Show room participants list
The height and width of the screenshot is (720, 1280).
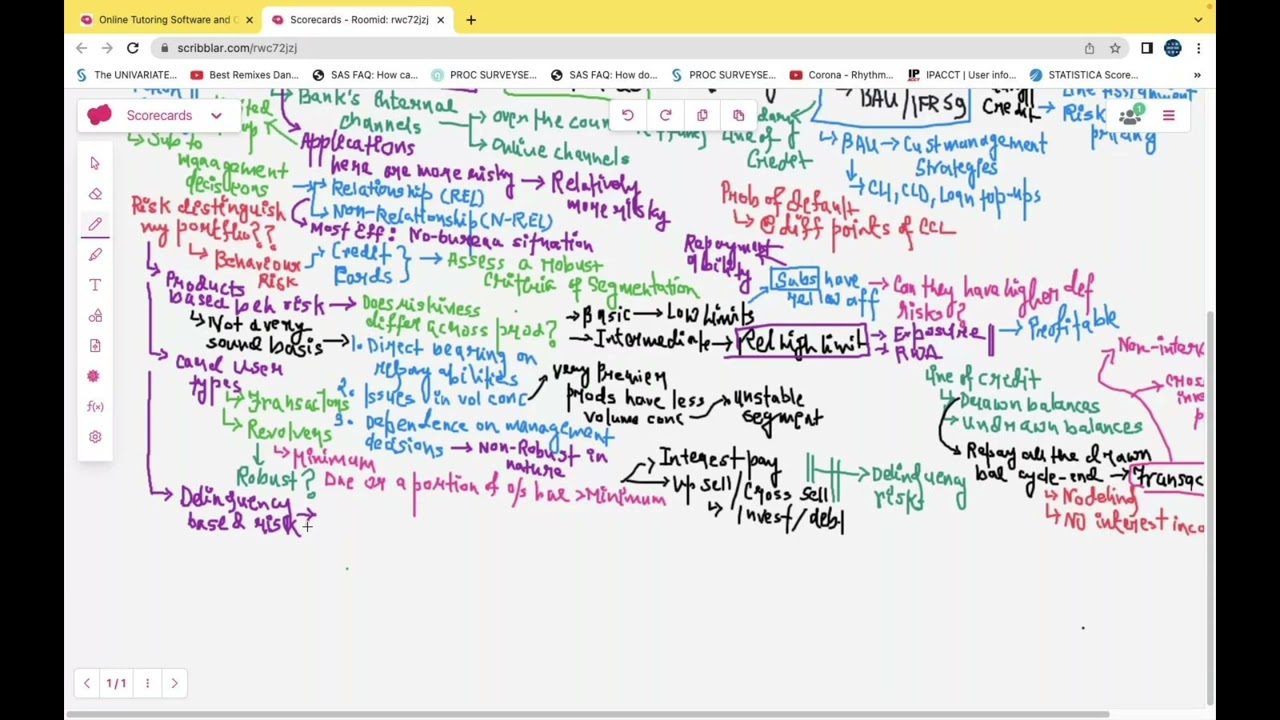tap(1130, 116)
